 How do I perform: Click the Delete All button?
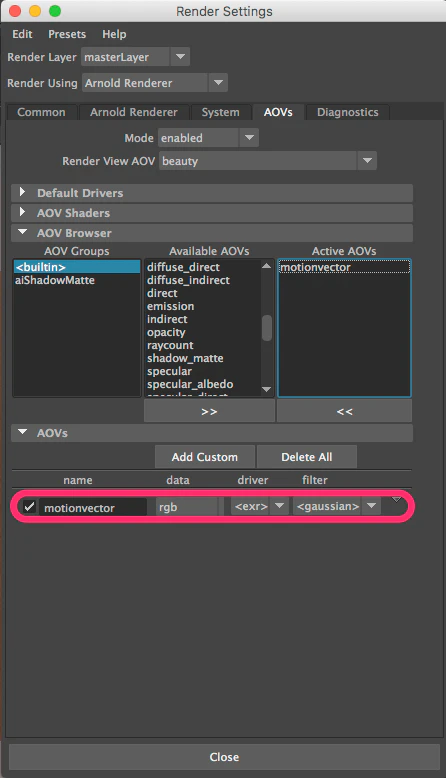pos(307,456)
